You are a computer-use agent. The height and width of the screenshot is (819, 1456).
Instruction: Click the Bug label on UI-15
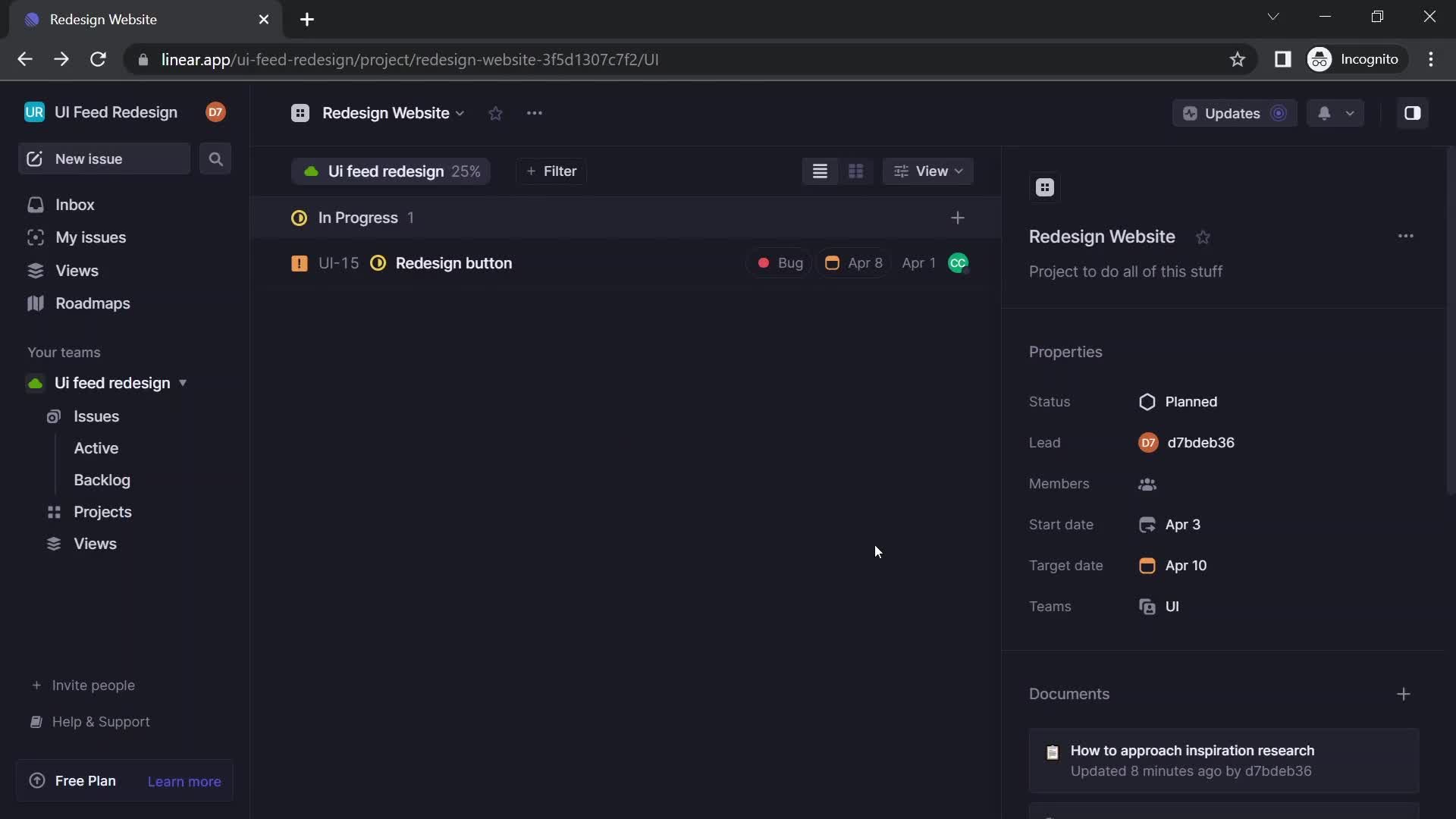780,263
